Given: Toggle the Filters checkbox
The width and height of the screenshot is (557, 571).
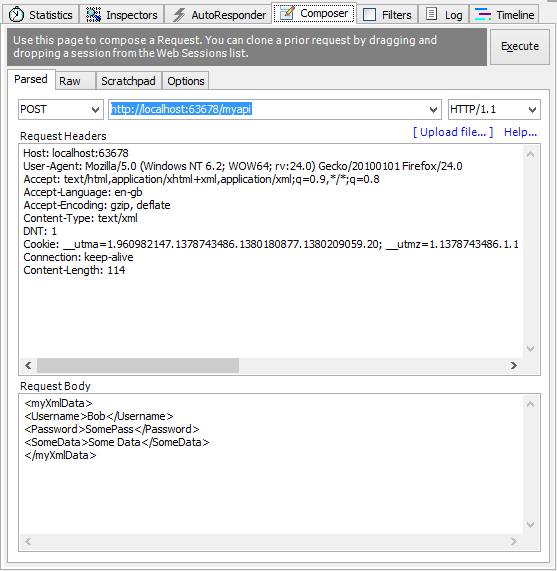Looking at the screenshot, I should 370,15.
